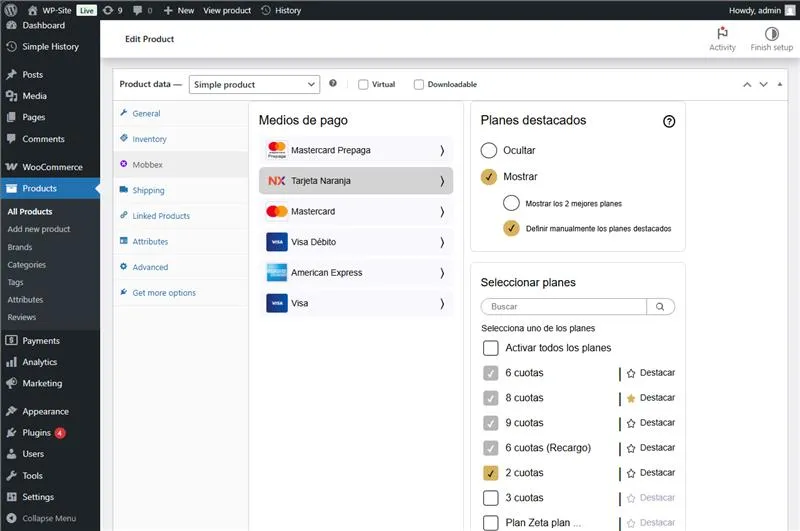Click the Visa Débito card logo

(x=277, y=242)
